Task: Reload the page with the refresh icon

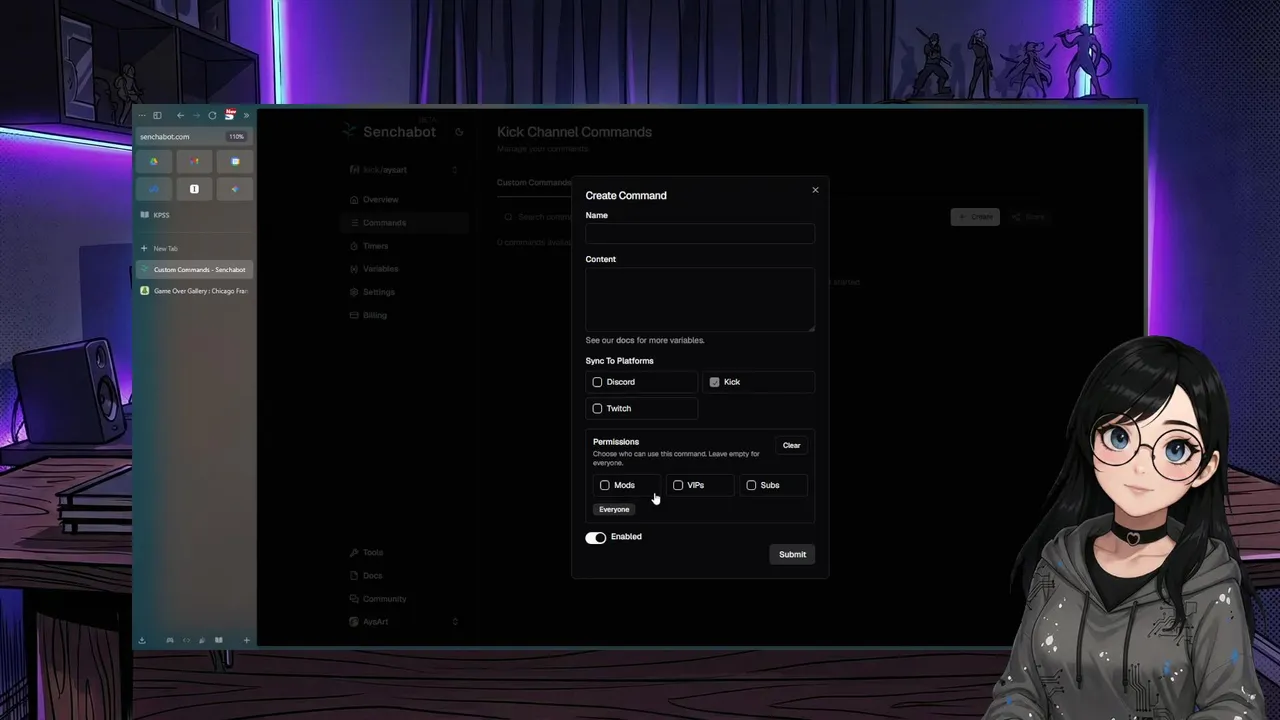Action: pyautogui.click(x=212, y=115)
